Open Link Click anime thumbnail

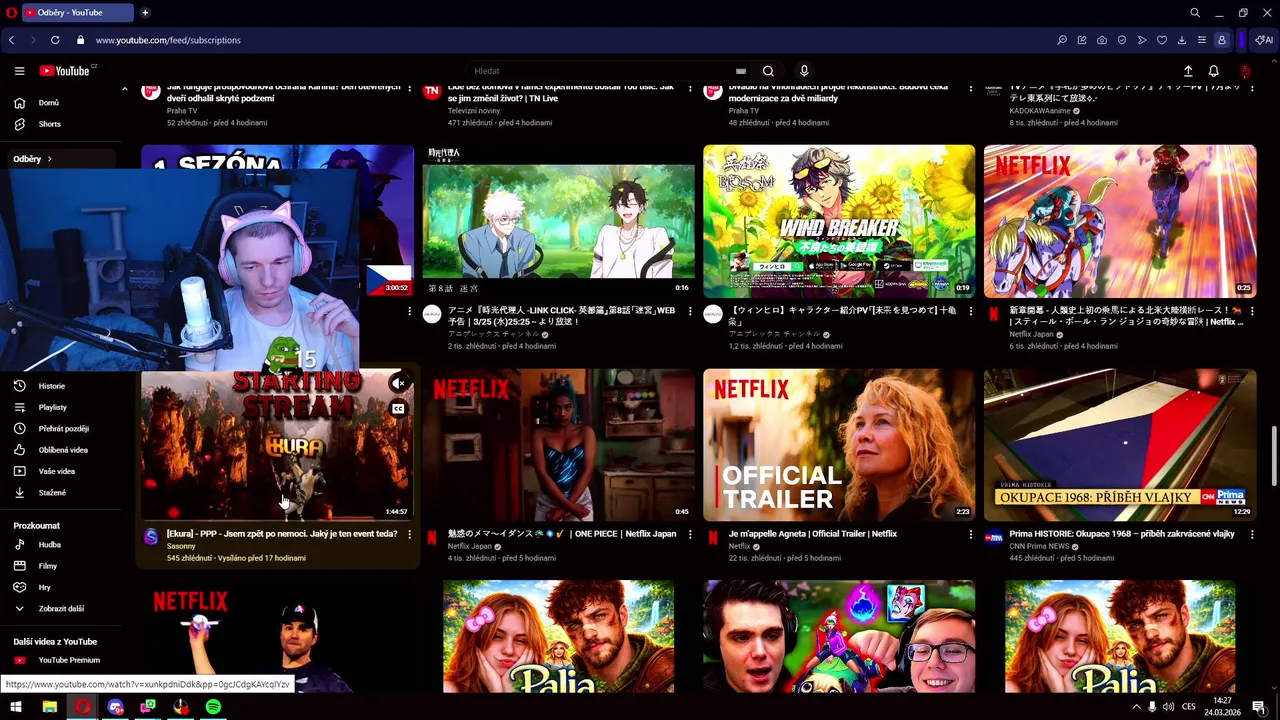(558, 221)
